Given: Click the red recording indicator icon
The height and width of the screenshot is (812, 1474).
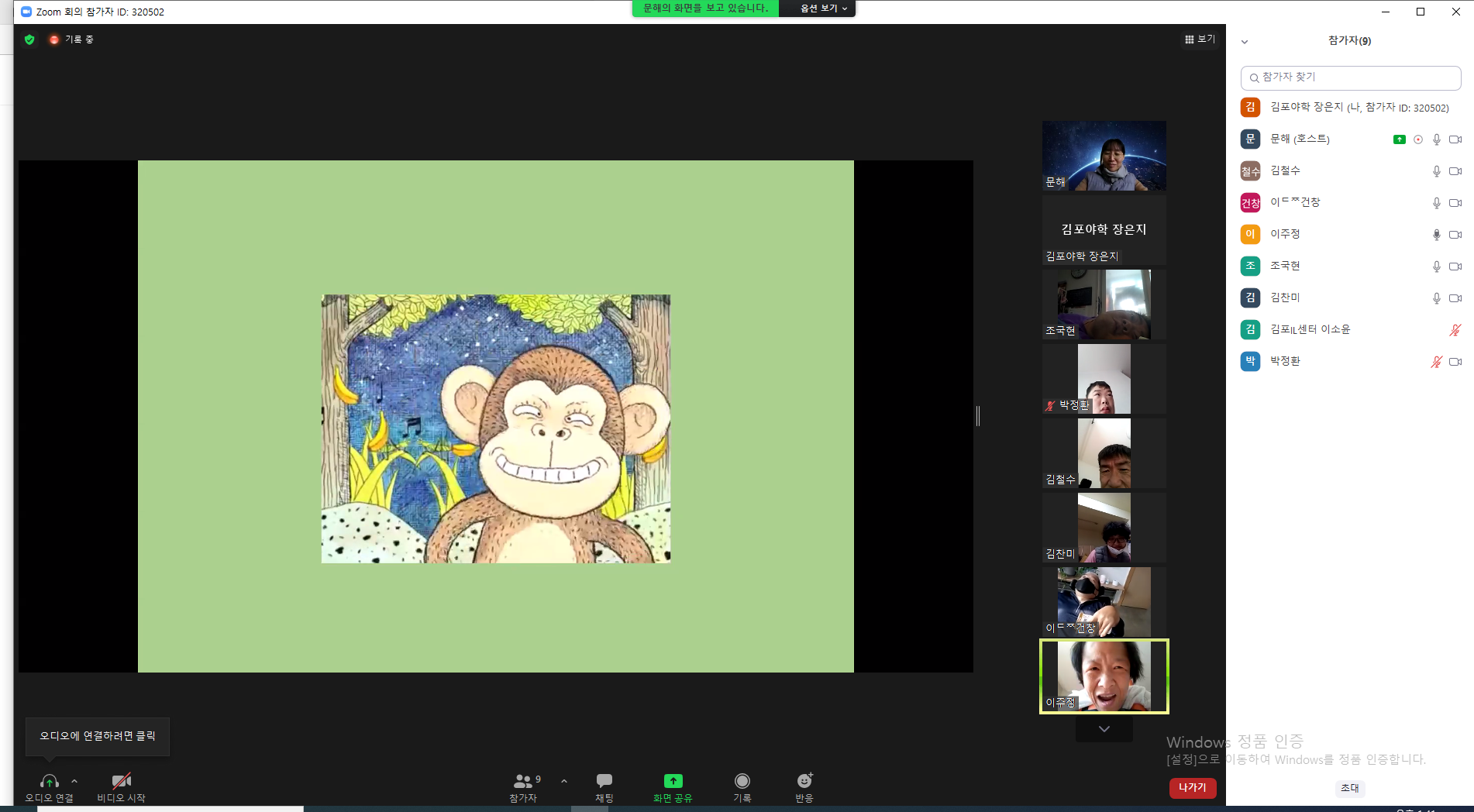Looking at the screenshot, I should [x=54, y=40].
